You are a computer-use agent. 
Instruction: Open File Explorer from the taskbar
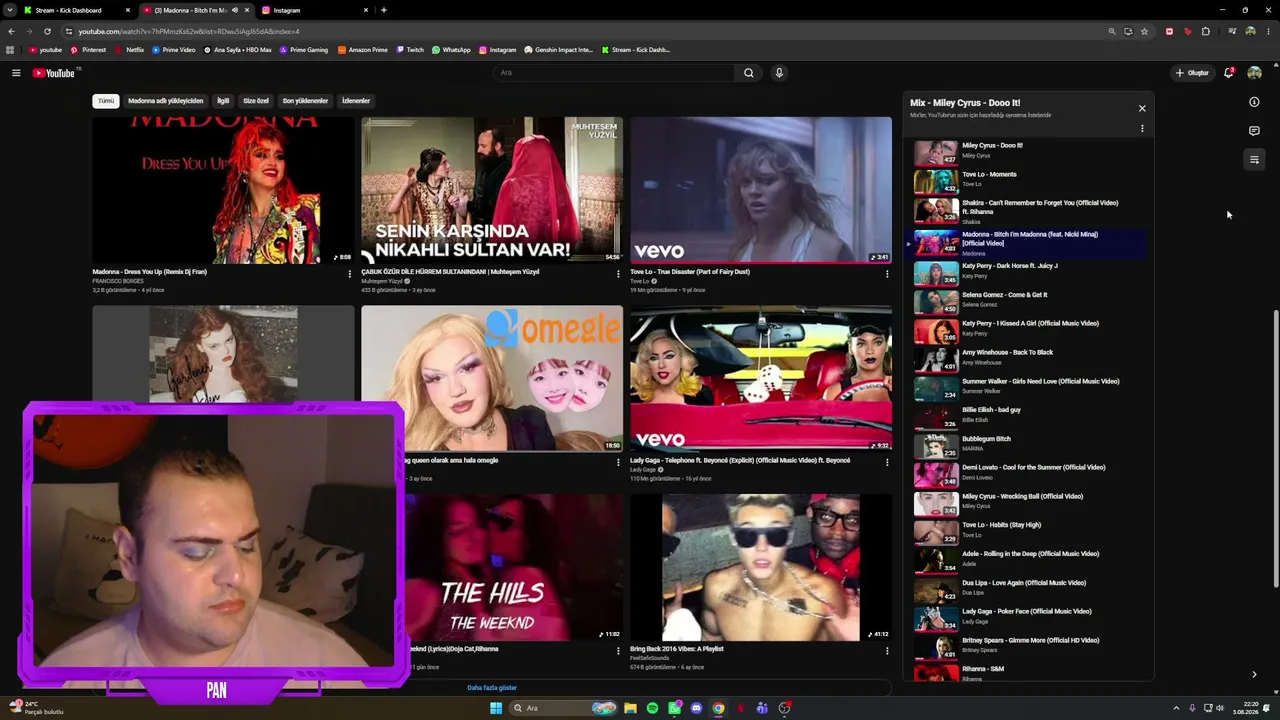tap(630, 708)
